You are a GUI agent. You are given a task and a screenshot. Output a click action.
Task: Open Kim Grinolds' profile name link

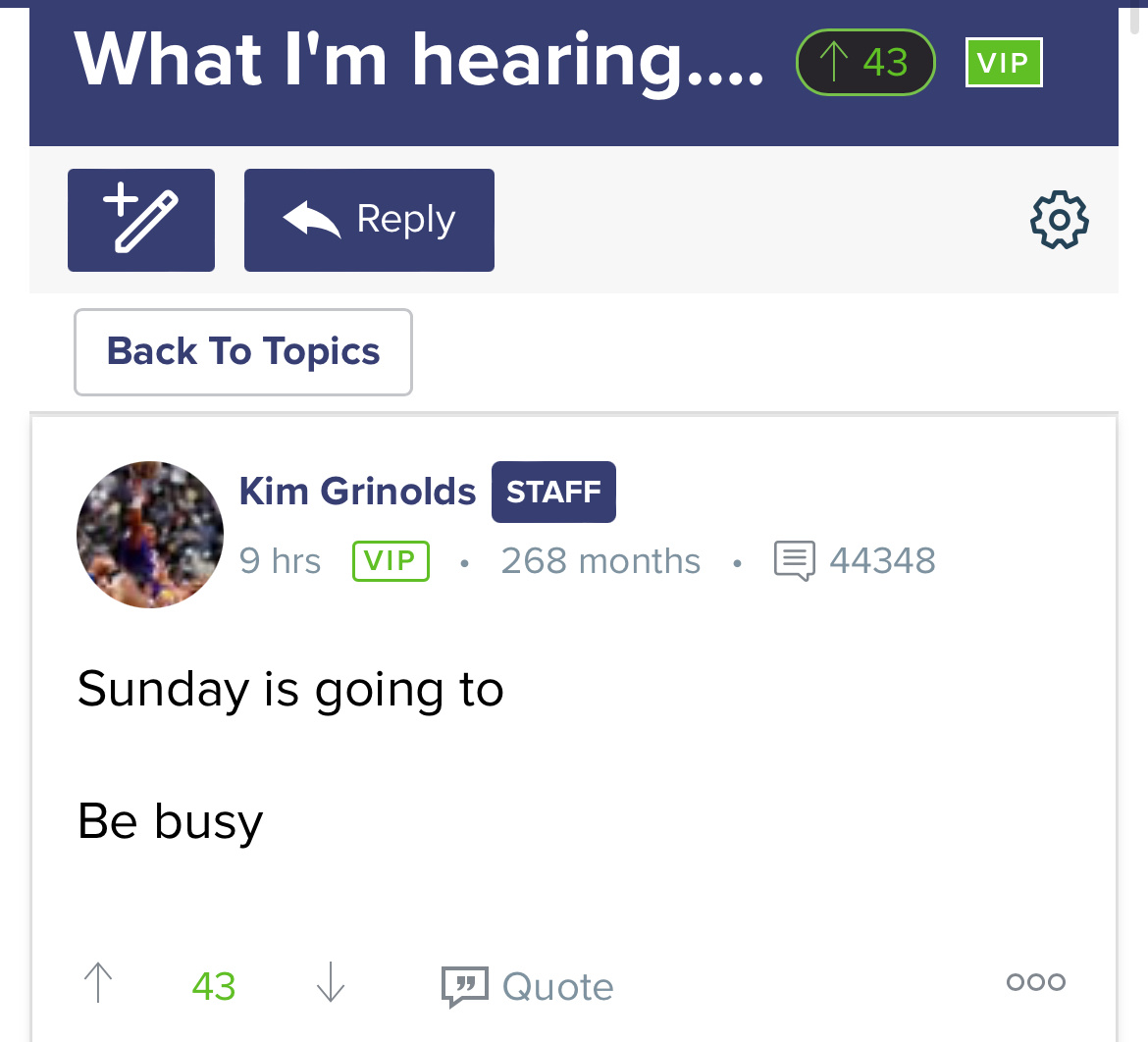[357, 492]
